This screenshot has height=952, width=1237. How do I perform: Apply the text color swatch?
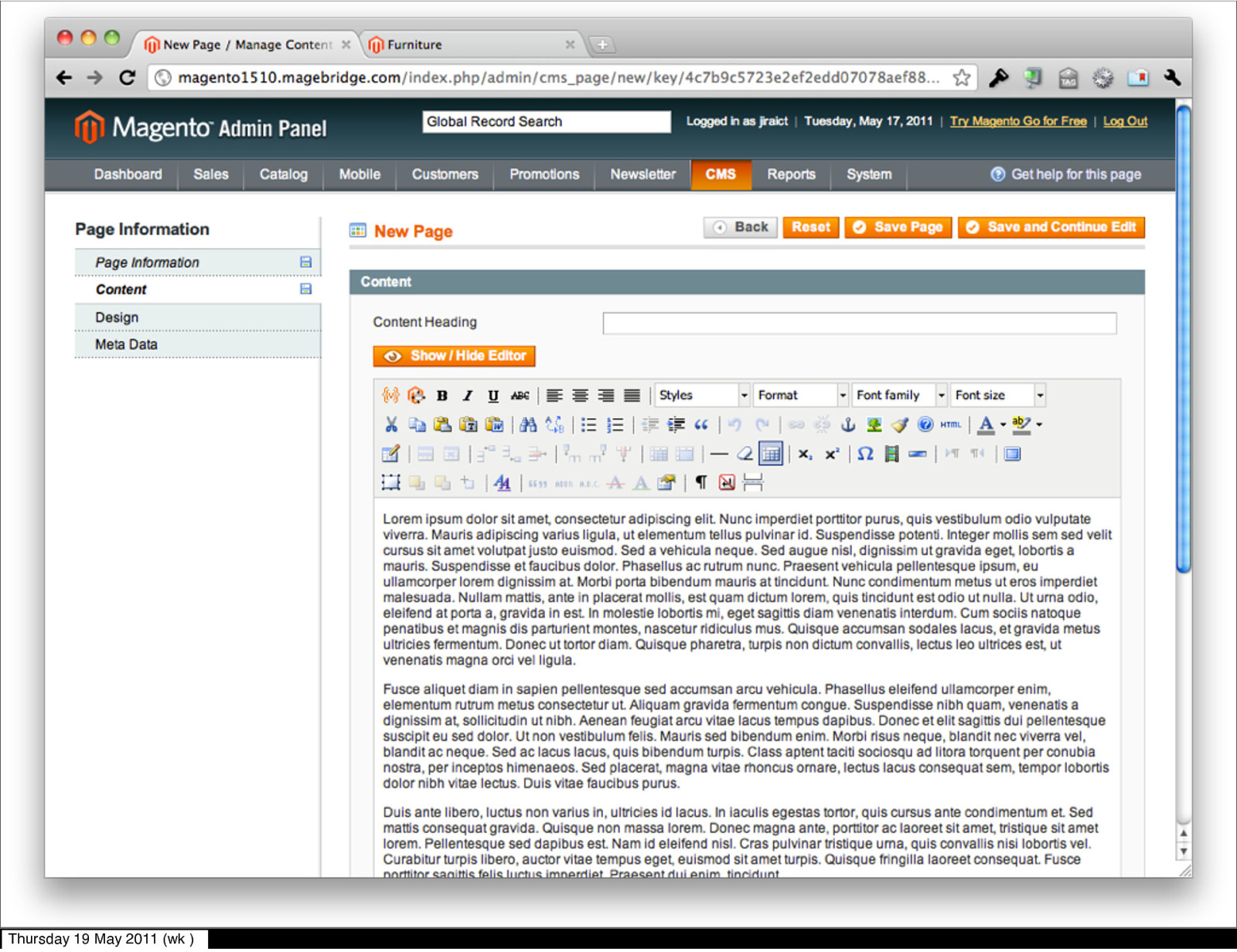[x=986, y=424]
